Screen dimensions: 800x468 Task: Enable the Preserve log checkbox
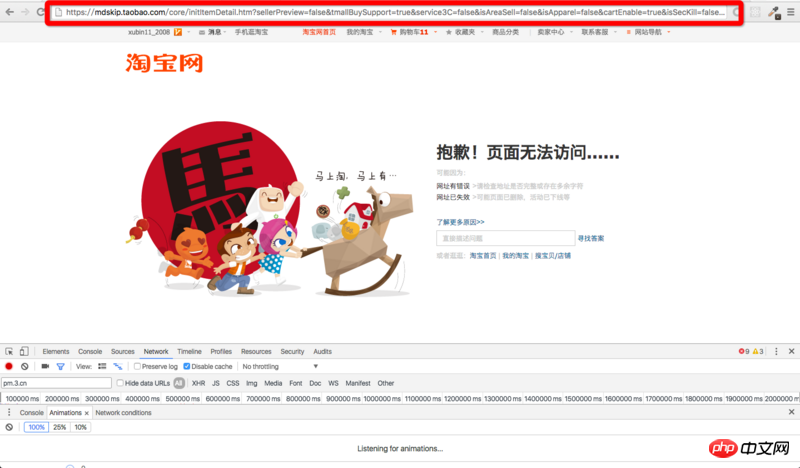pyautogui.click(x=137, y=366)
